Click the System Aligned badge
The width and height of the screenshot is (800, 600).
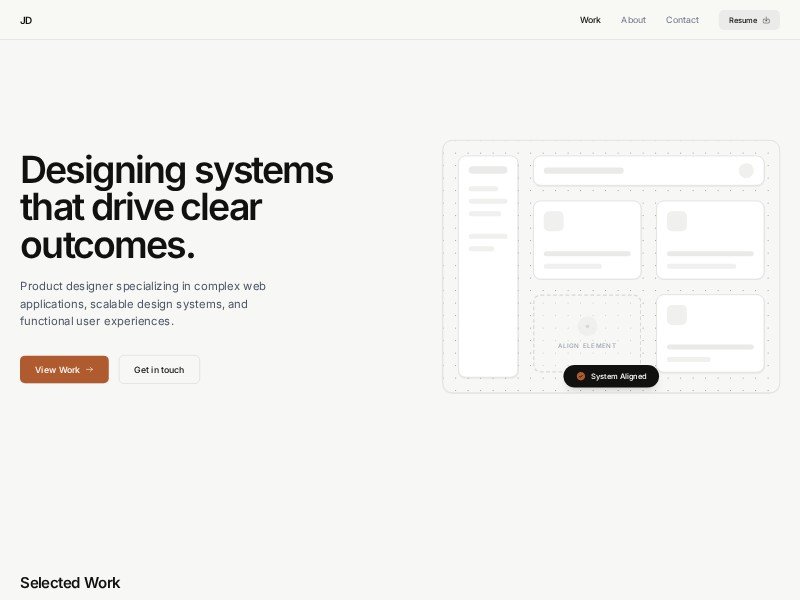point(611,376)
